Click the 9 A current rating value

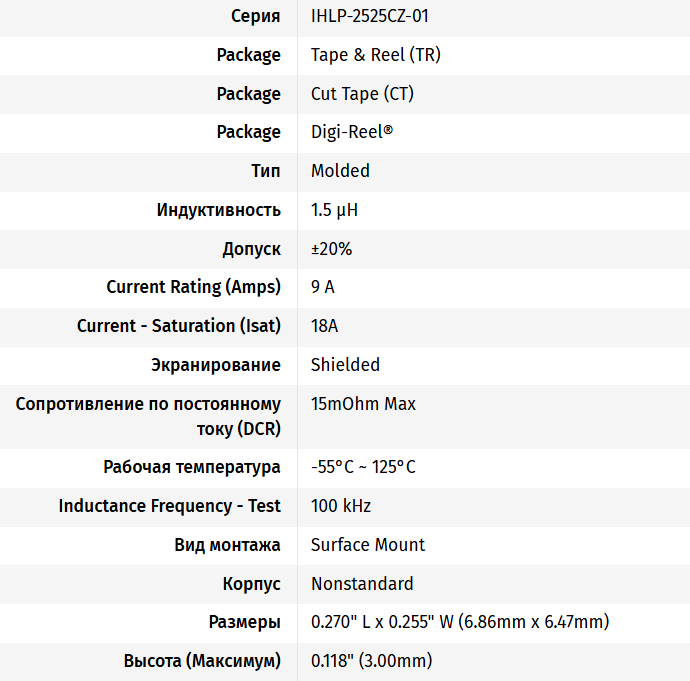pos(323,287)
